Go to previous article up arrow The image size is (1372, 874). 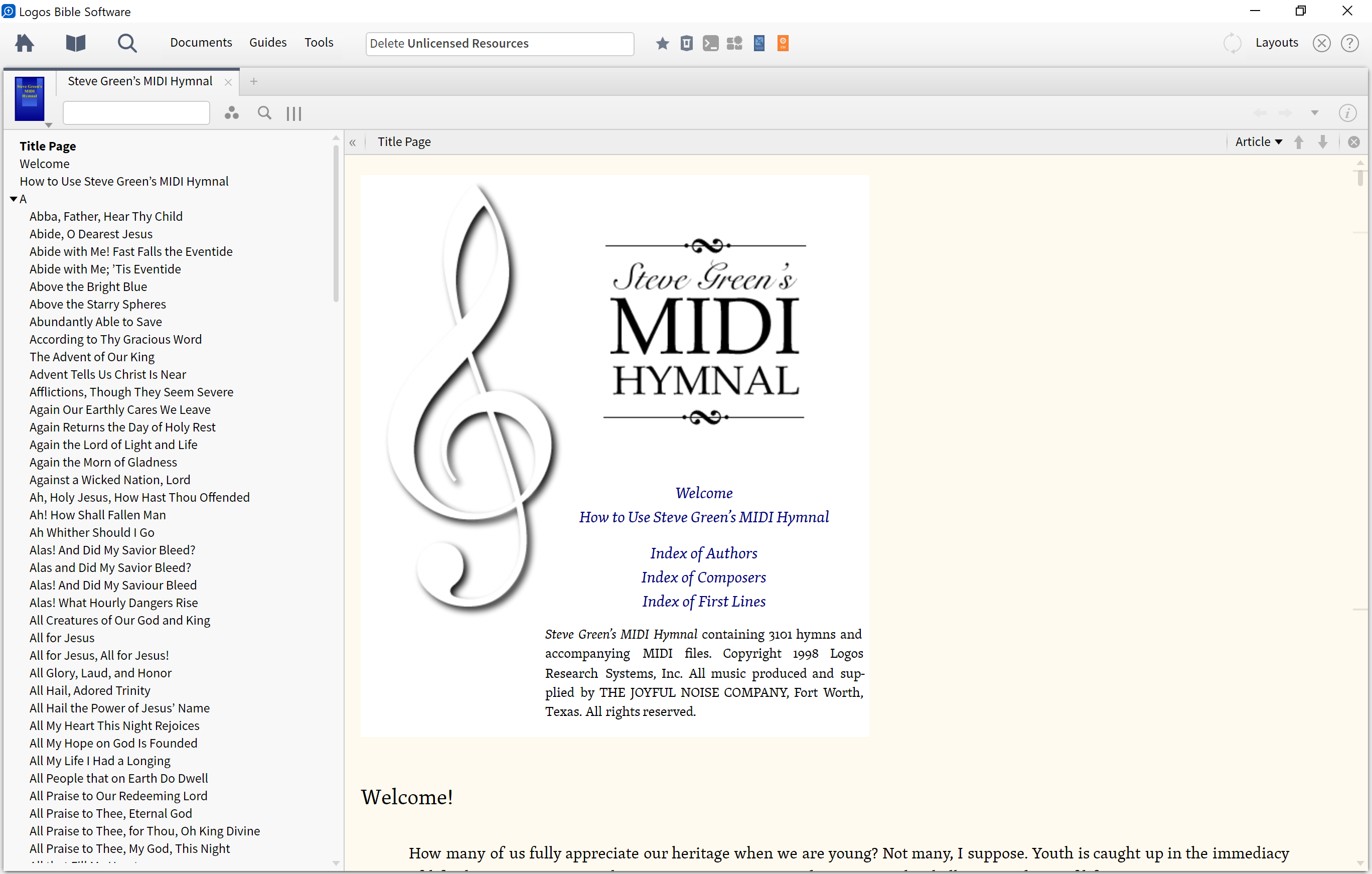(1298, 142)
